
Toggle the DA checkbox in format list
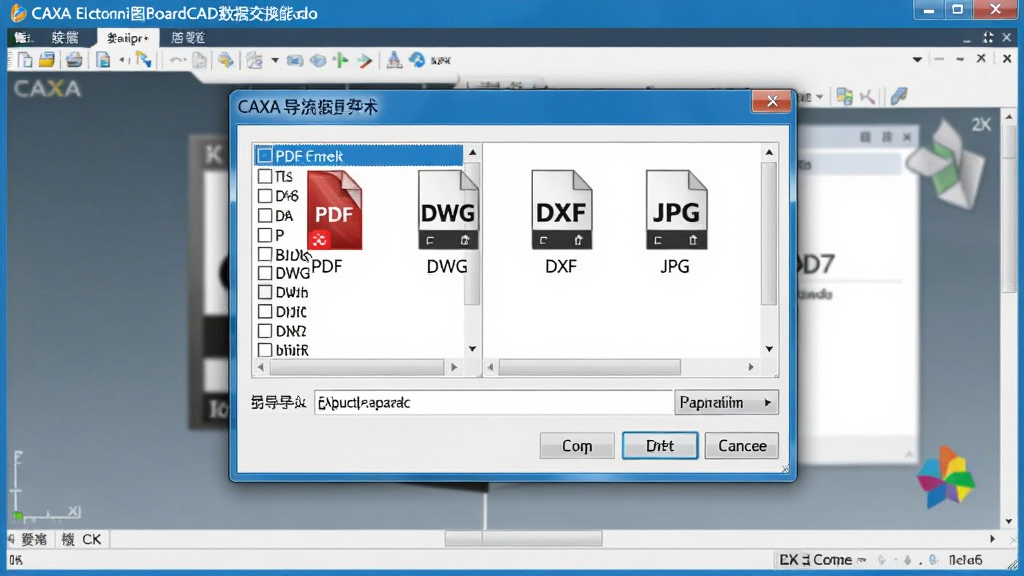pos(264,215)
